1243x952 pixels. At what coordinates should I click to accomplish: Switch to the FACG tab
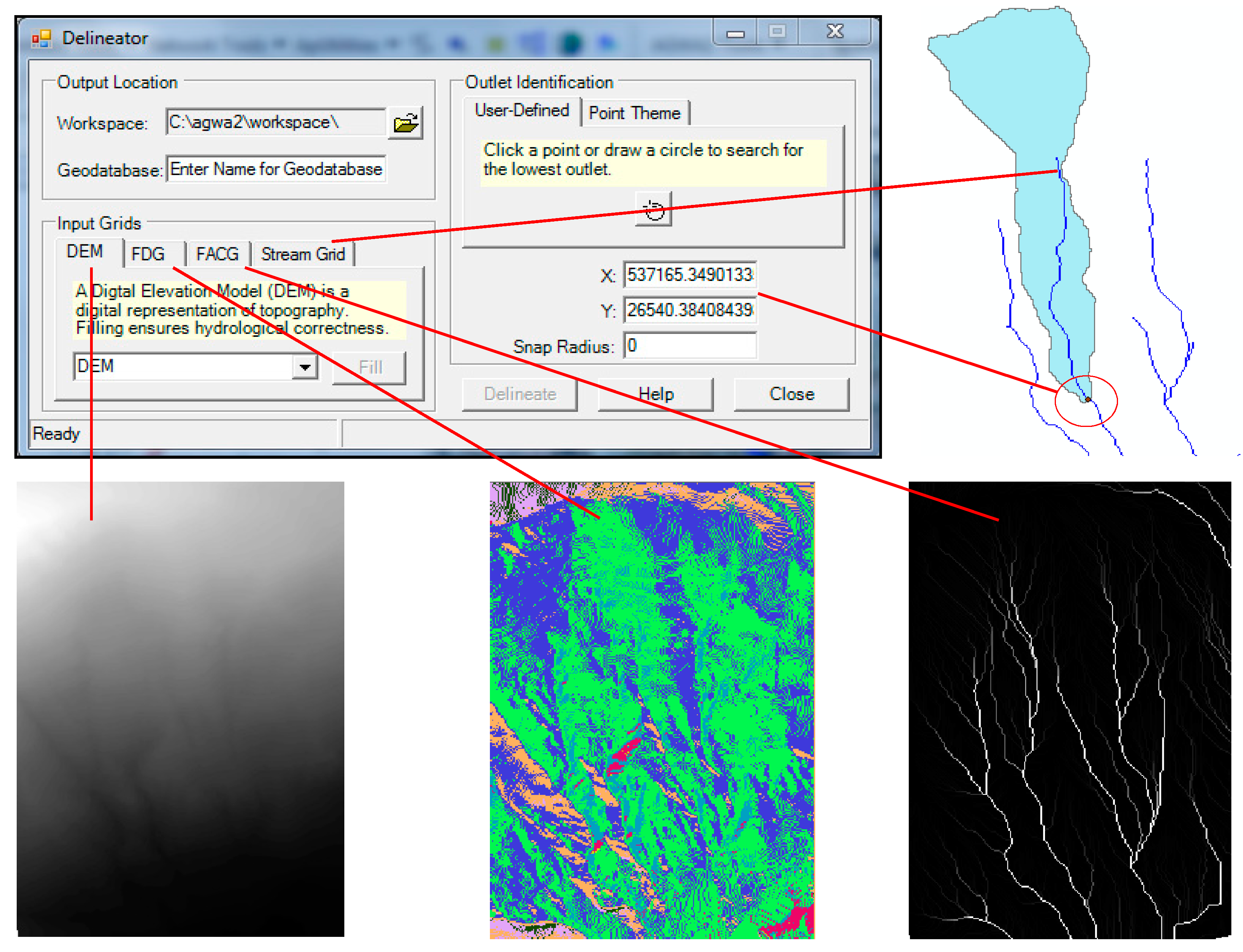(x=217, y=254)
